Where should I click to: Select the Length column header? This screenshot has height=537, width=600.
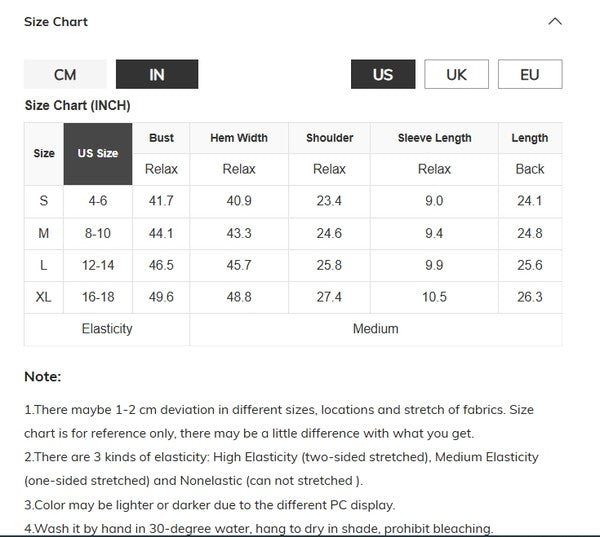coord(529,138)
